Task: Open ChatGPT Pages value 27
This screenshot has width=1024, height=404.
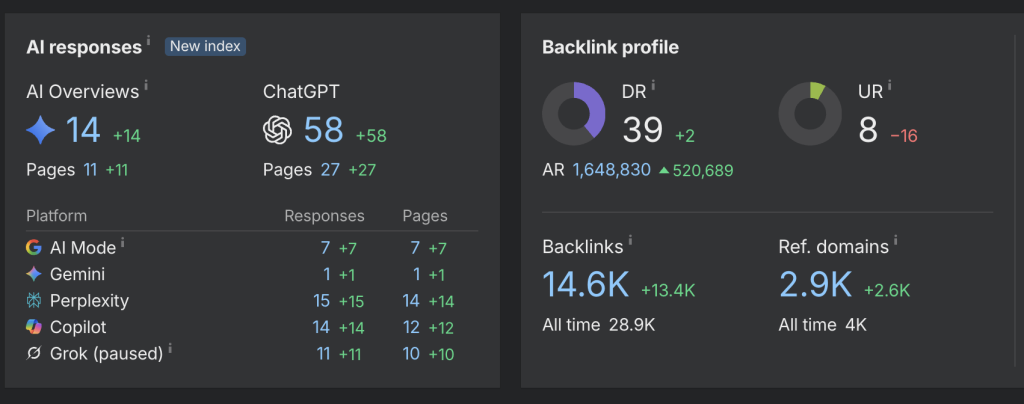Action: click(330, 170)
